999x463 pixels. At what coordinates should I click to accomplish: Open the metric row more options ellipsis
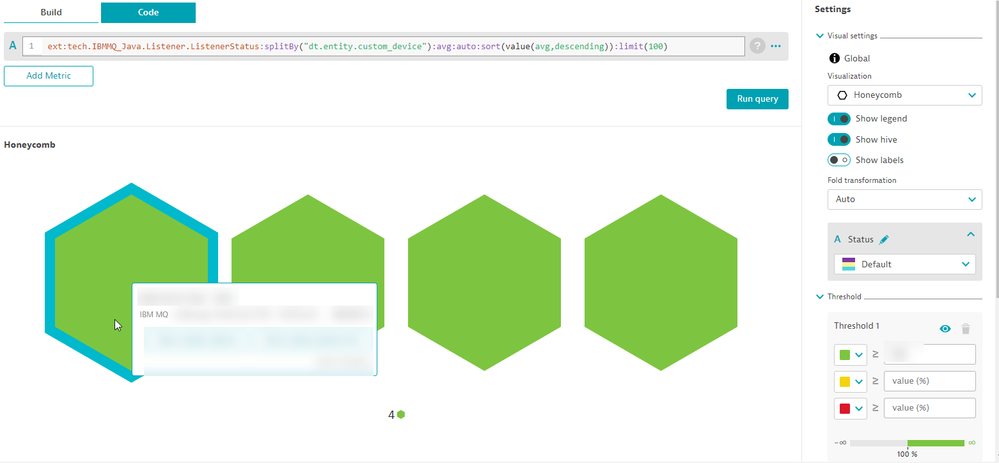click(776, 46)
